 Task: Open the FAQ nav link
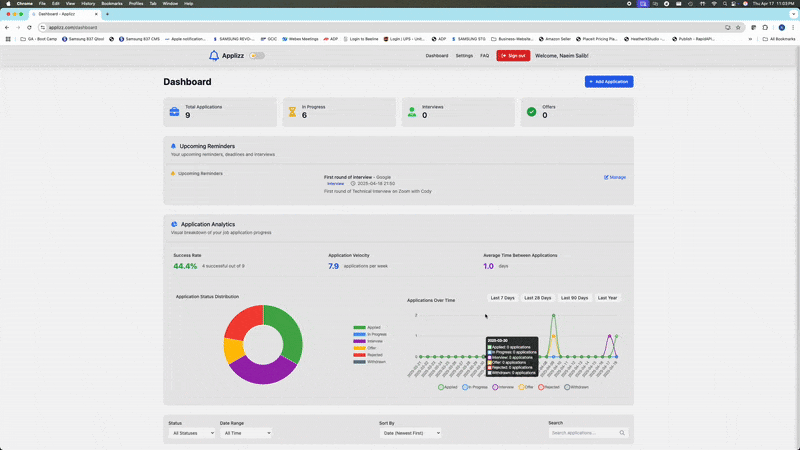click(485, 56)
